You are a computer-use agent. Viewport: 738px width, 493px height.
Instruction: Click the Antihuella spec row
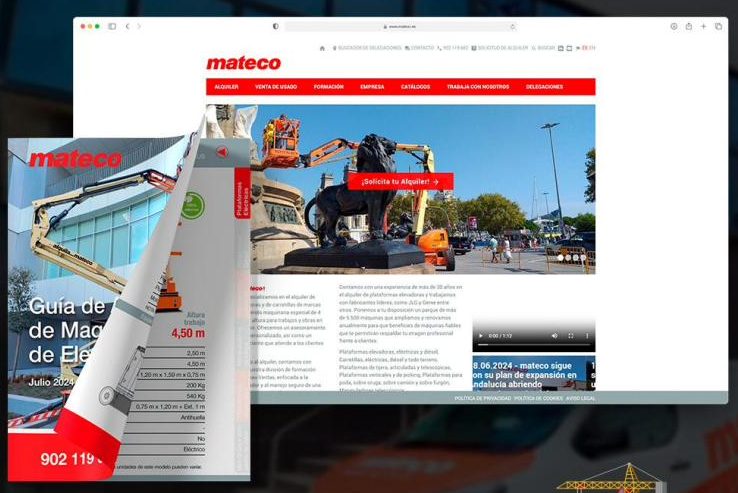[x=167, y=418]
